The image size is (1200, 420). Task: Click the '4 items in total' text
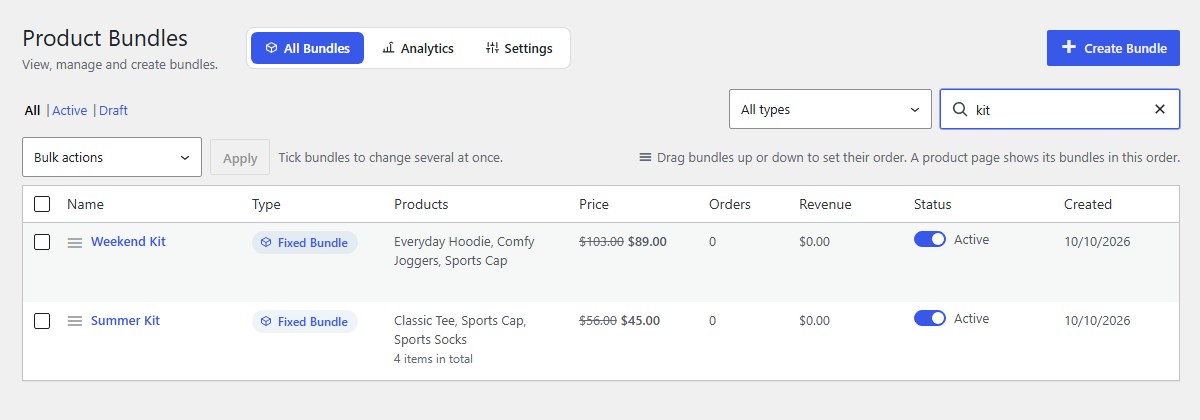[x=433, y=359]
